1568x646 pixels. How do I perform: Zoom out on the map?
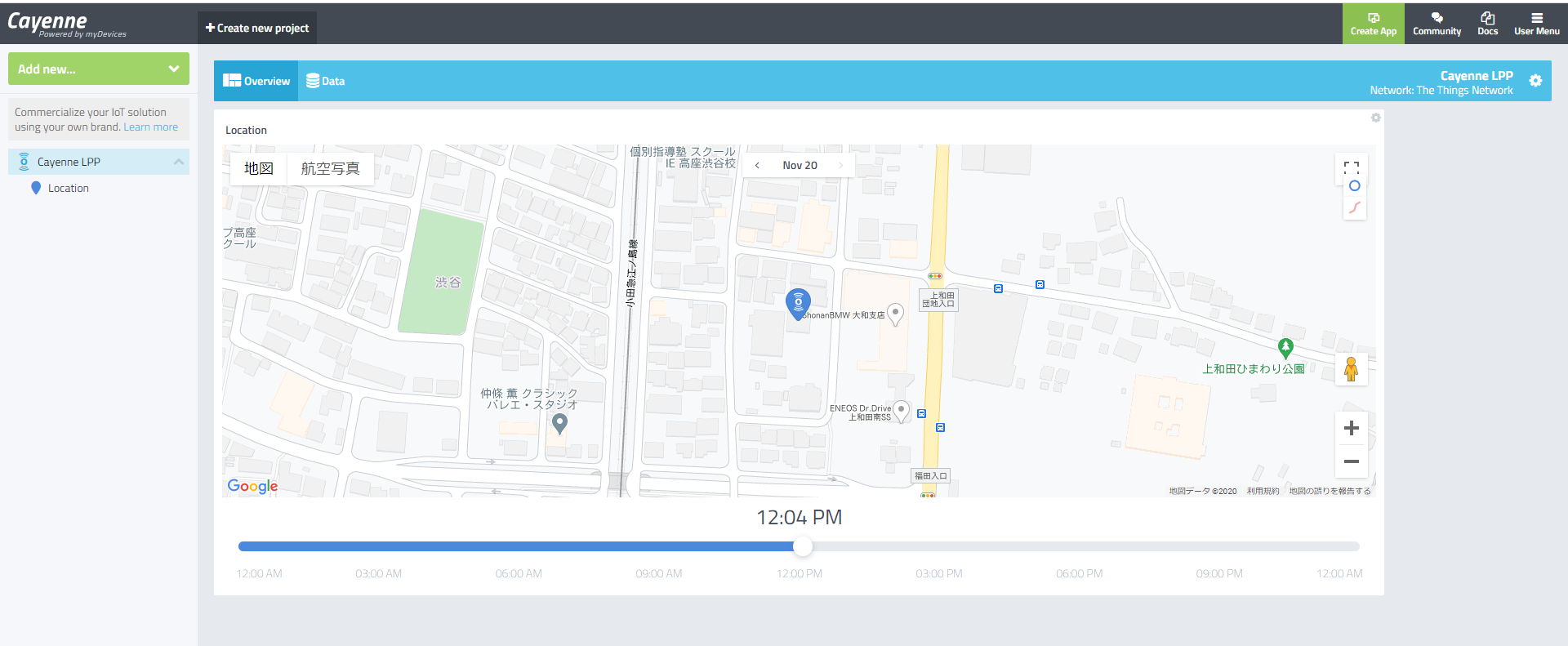coord(1352,461)
